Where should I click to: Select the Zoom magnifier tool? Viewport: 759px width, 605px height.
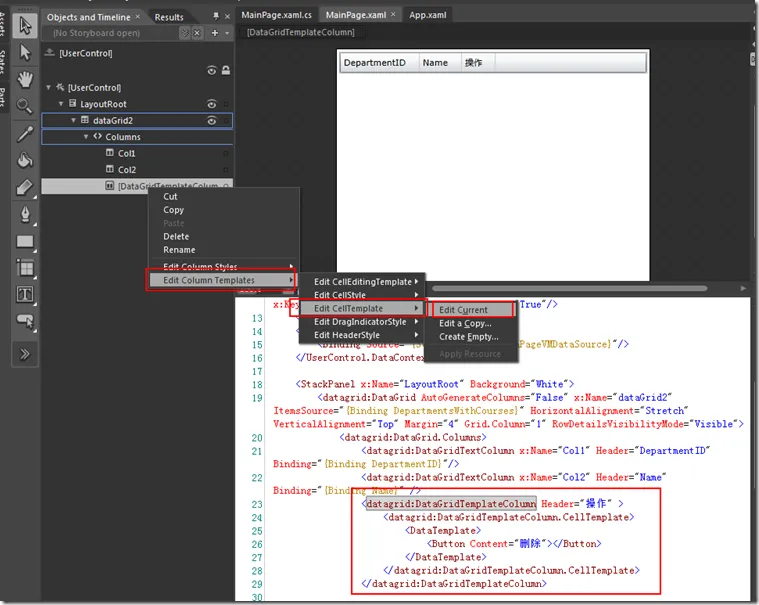(x=25, y=106)
